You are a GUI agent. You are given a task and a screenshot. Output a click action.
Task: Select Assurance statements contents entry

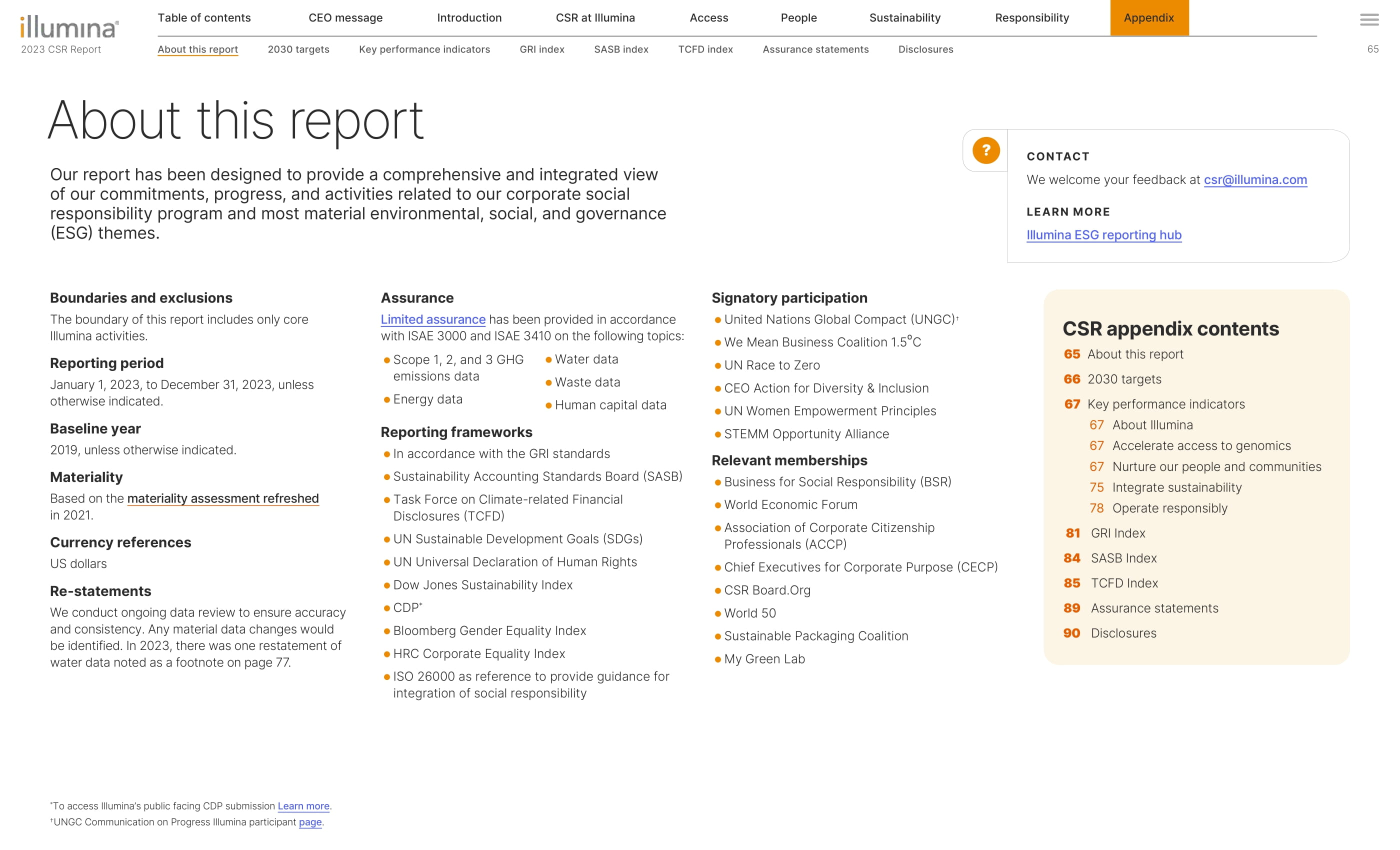click(1153, 608)
